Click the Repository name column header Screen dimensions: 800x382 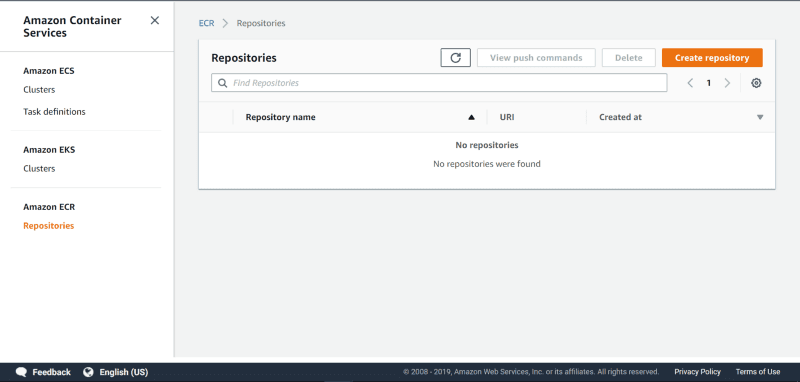[281, 117]
